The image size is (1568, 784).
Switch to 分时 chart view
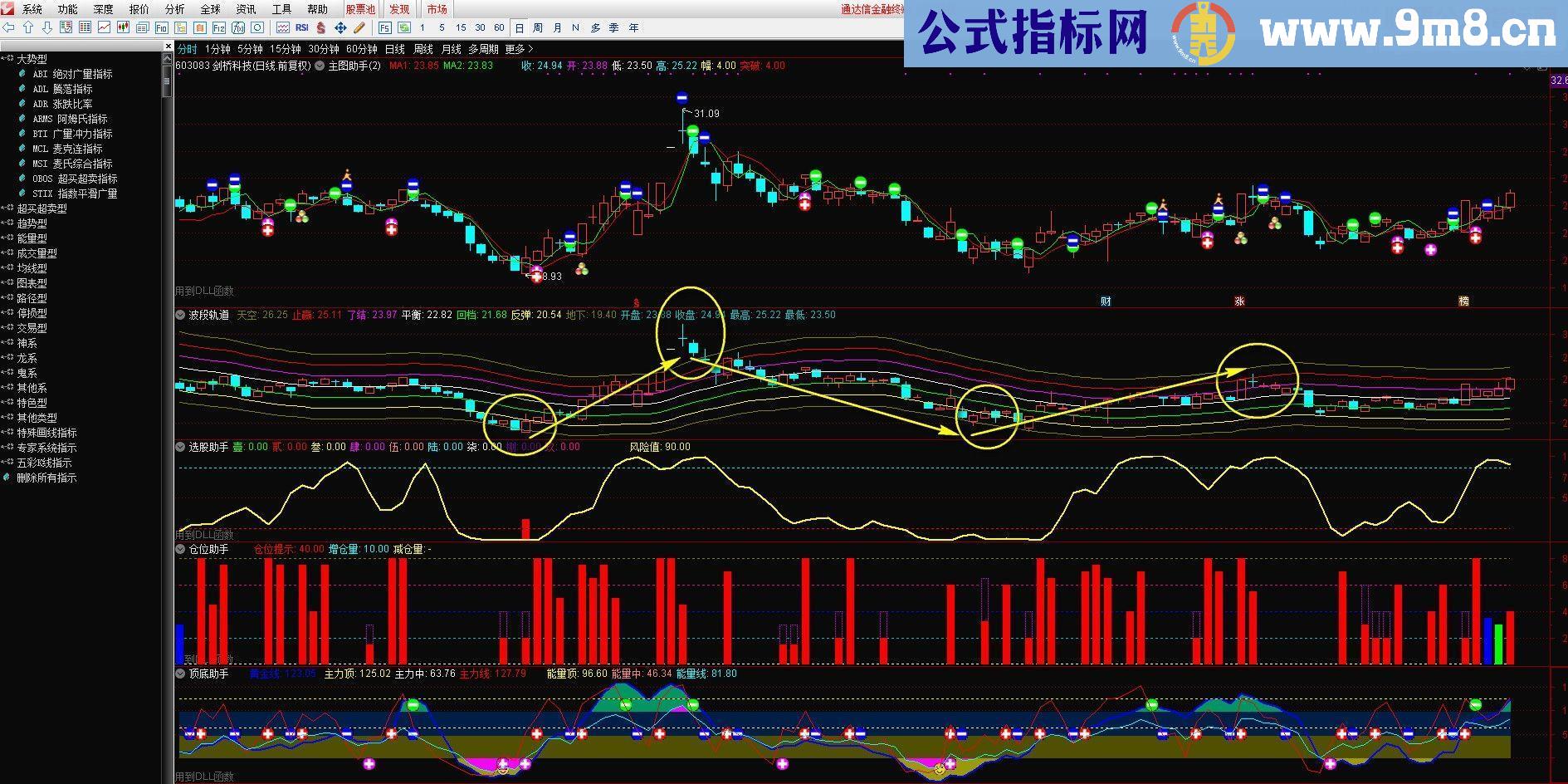tap(188, 49)
